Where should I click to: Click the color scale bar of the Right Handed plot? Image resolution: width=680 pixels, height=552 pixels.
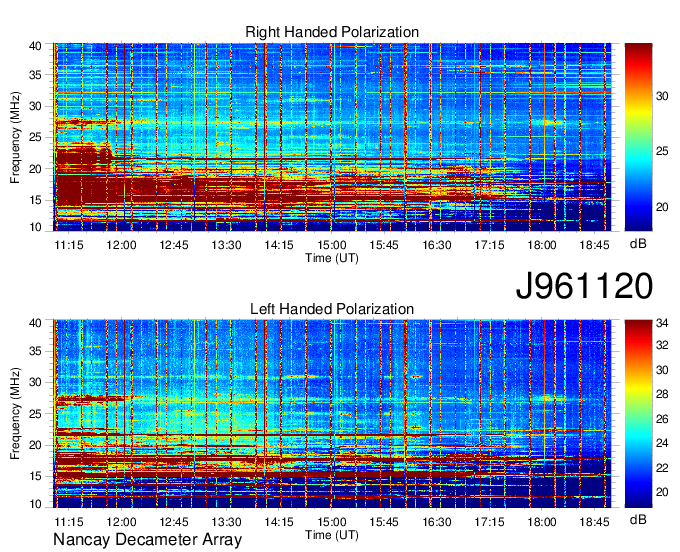(x=638, y=137)
